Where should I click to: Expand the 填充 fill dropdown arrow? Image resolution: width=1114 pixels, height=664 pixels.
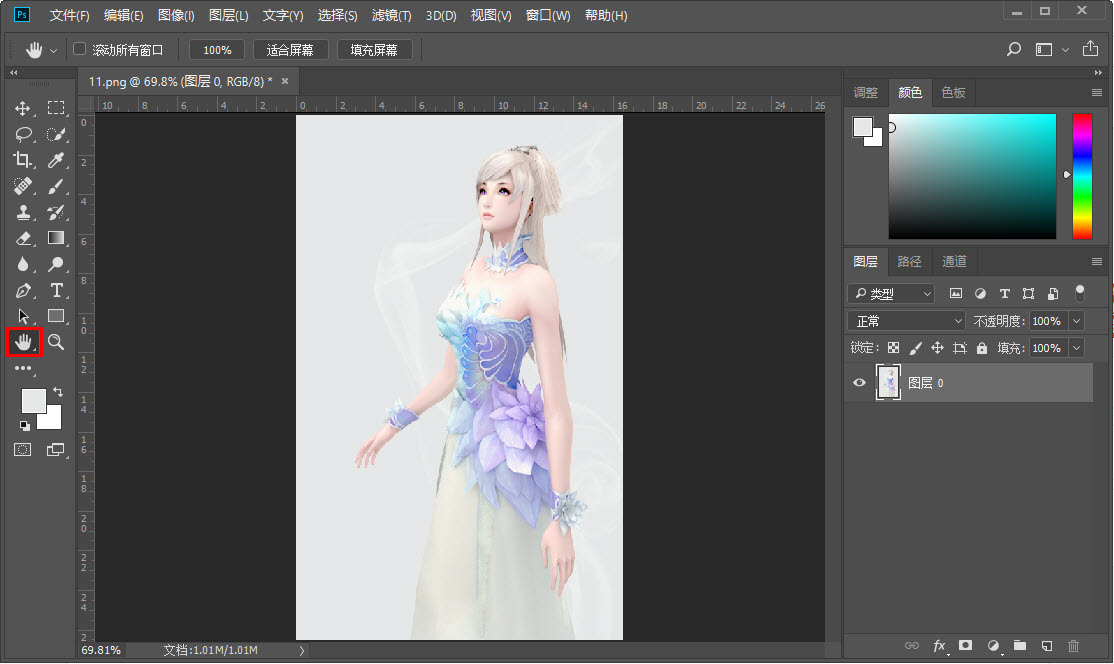tap(1077, 348)
